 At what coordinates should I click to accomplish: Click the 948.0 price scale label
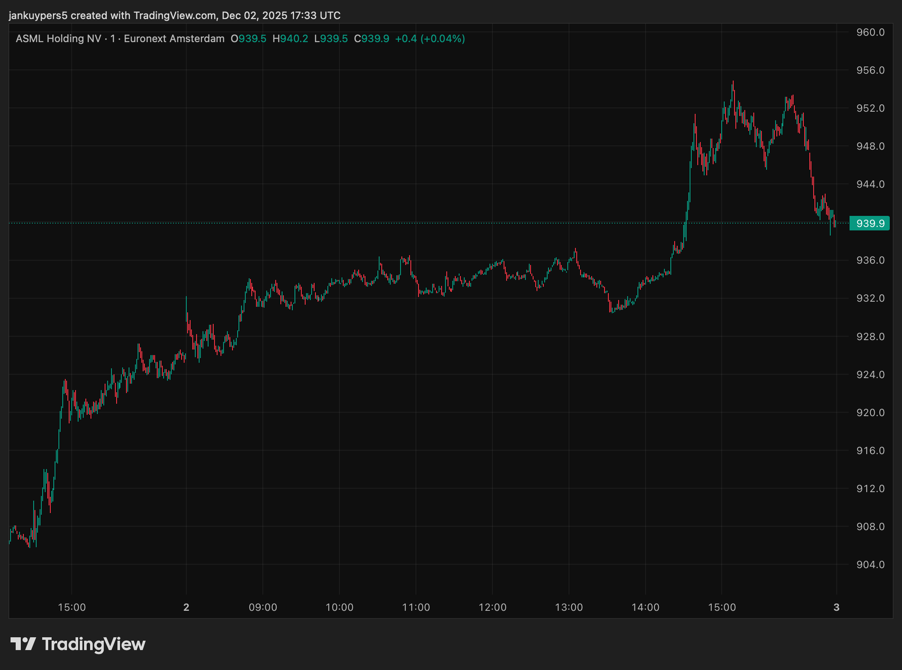click(x=870, y=146)
